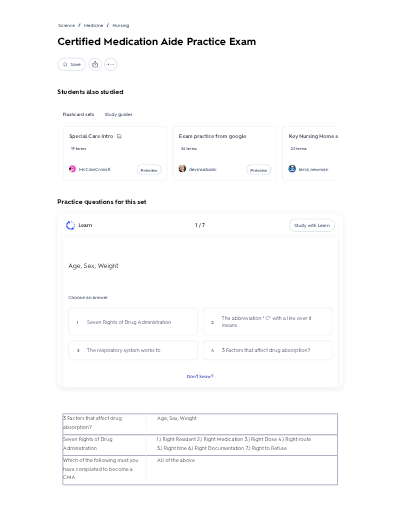
Task: Preview the Exam practice from google set
Action: pos(259,170)
